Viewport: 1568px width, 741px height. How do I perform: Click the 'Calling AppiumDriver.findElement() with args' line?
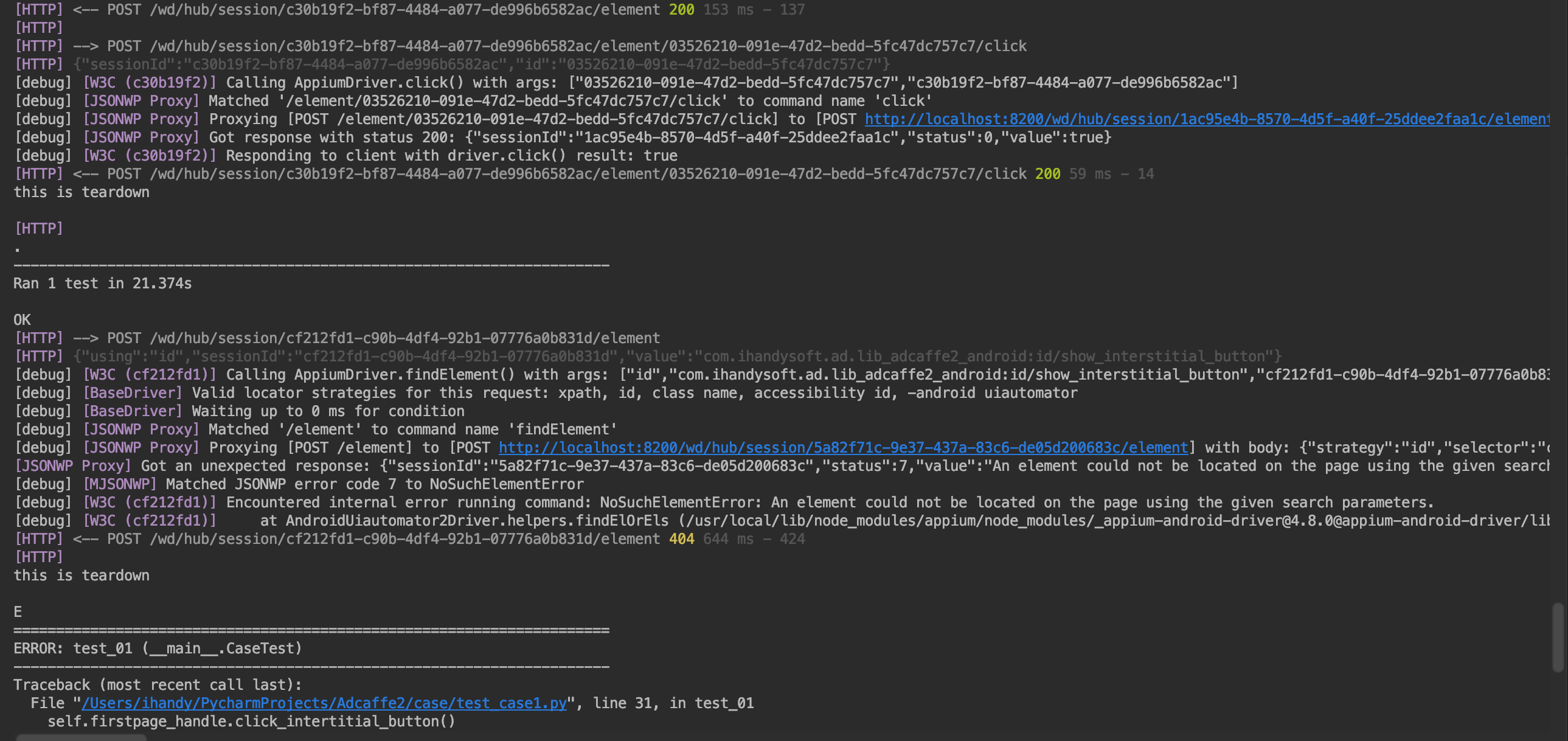point(782,375)
